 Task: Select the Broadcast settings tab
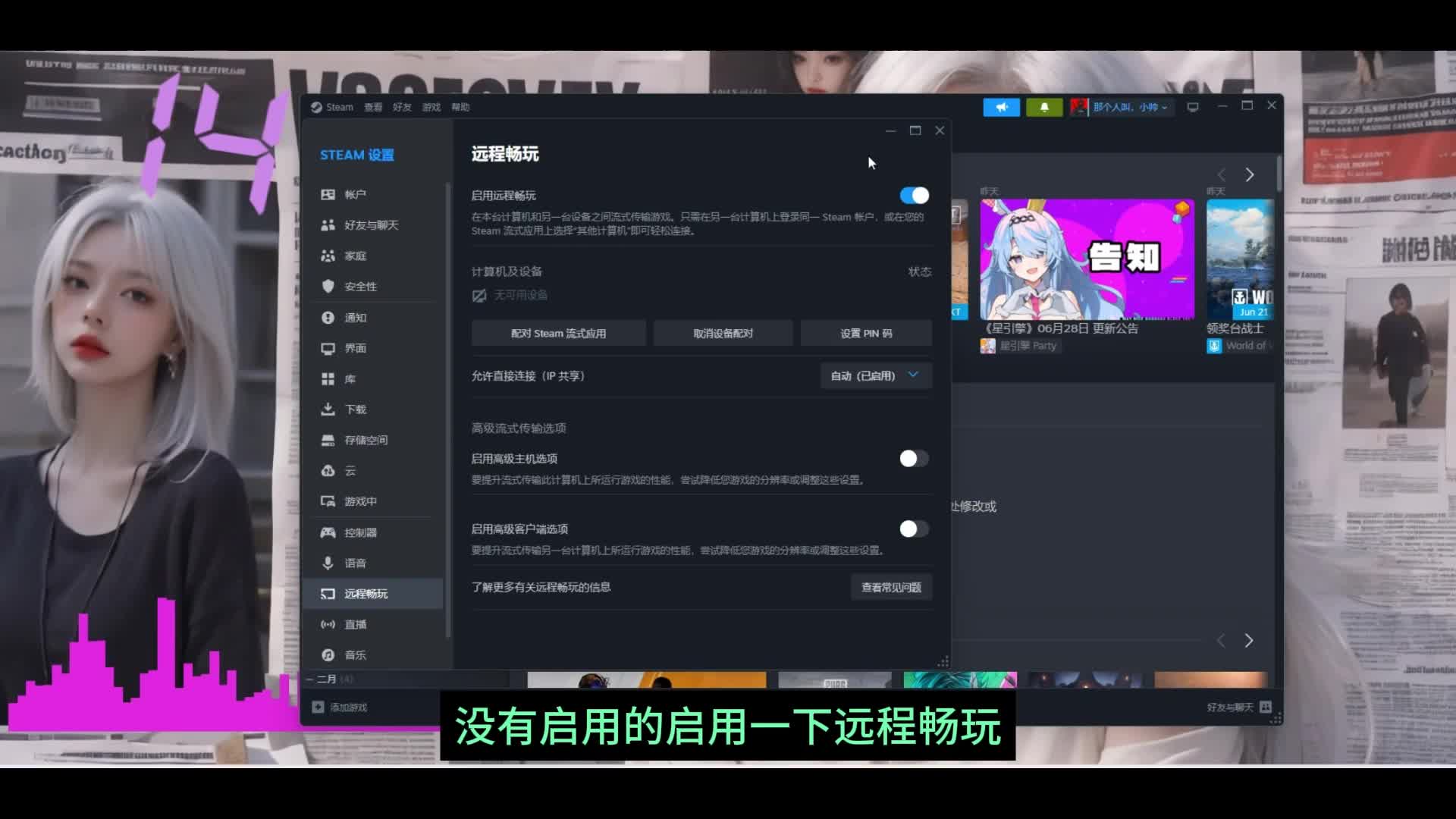(355, 625)
